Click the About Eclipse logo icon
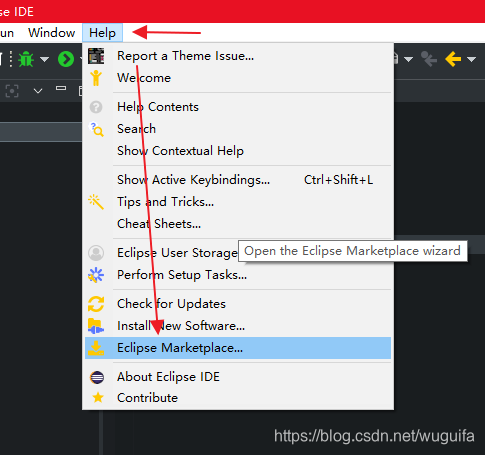The width and height of the screenshot is (485, 455). point(97,377)
